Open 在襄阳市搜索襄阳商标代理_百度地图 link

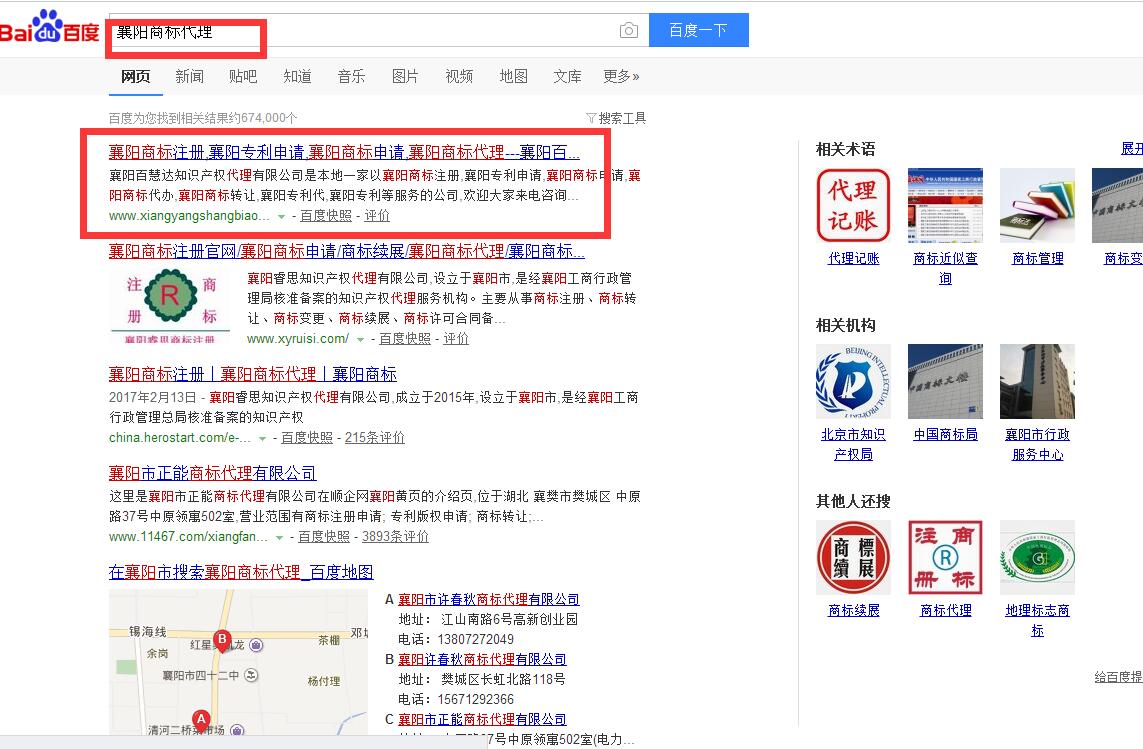pos(241,572)
